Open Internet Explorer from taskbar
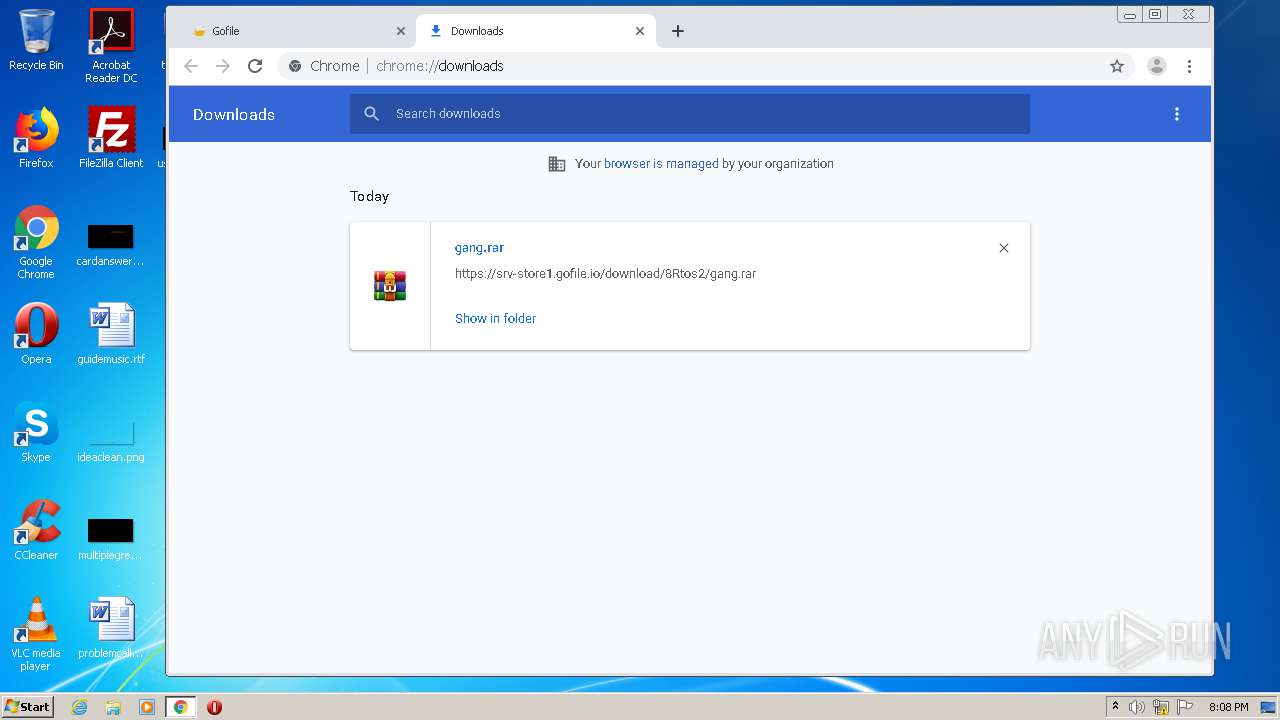1280x720 pixels. [x=79, y=707]
